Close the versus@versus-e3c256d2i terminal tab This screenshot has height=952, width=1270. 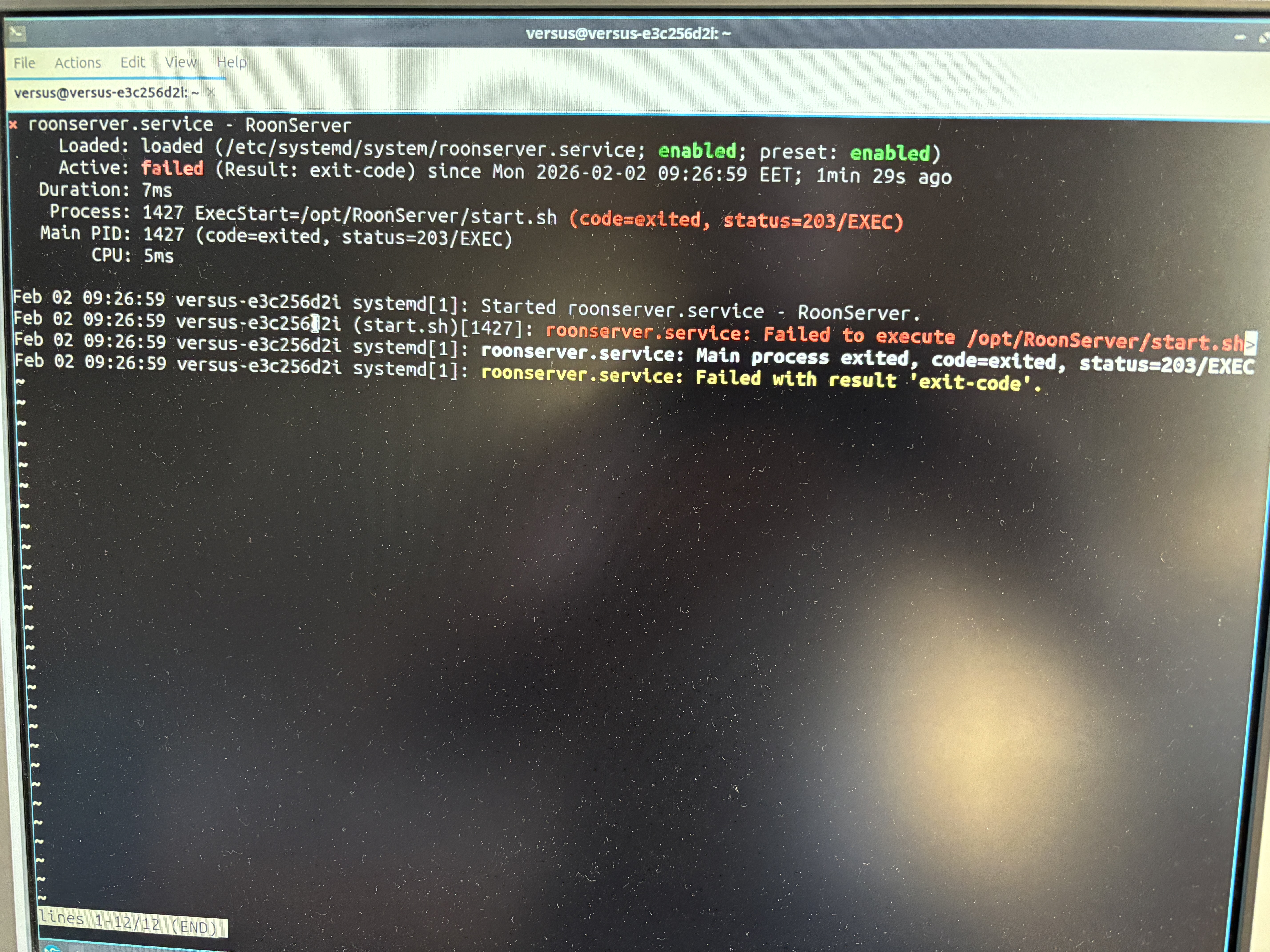coord(211,92)
